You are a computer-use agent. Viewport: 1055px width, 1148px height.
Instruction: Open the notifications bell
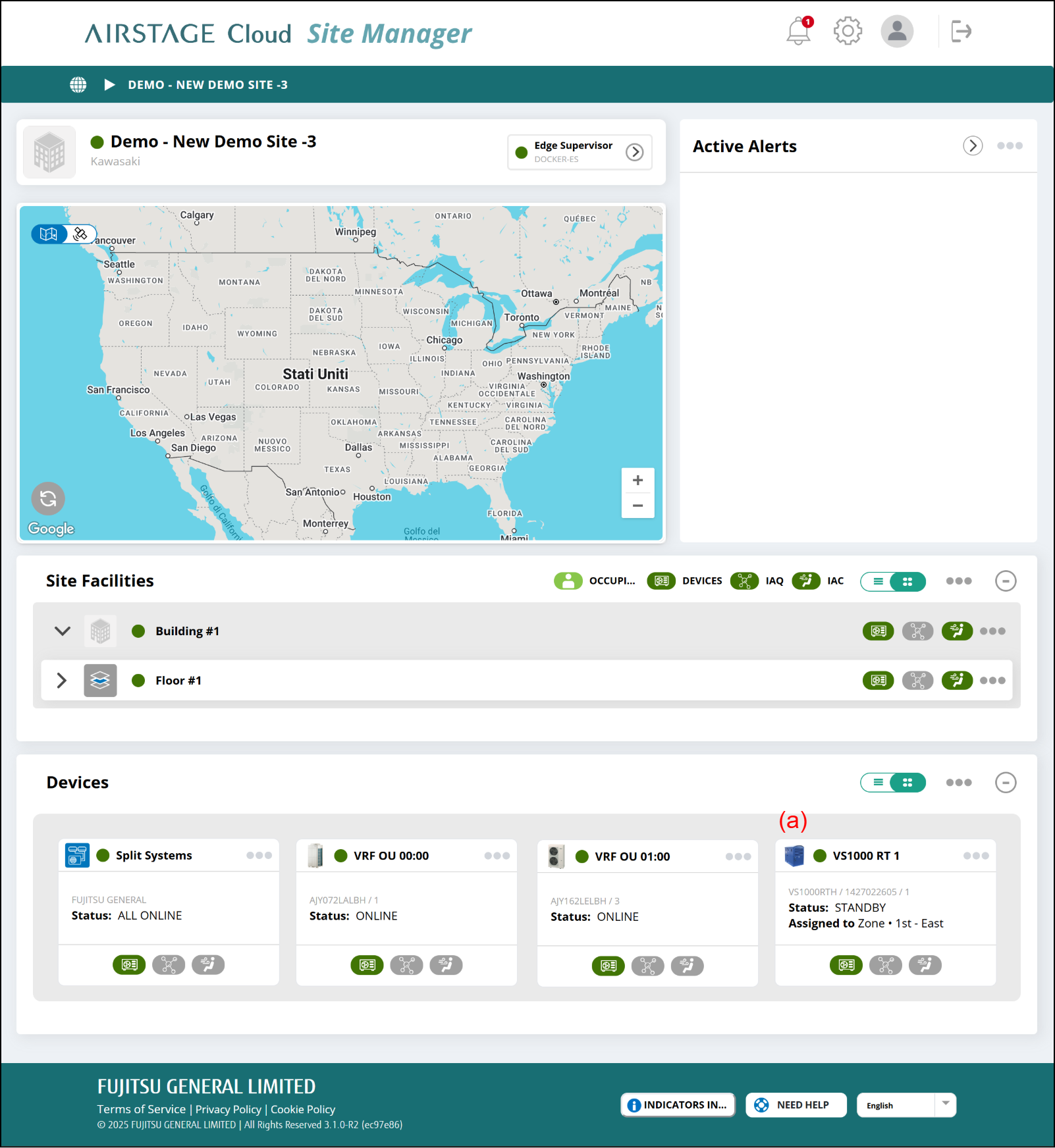[x=798, y=31]
